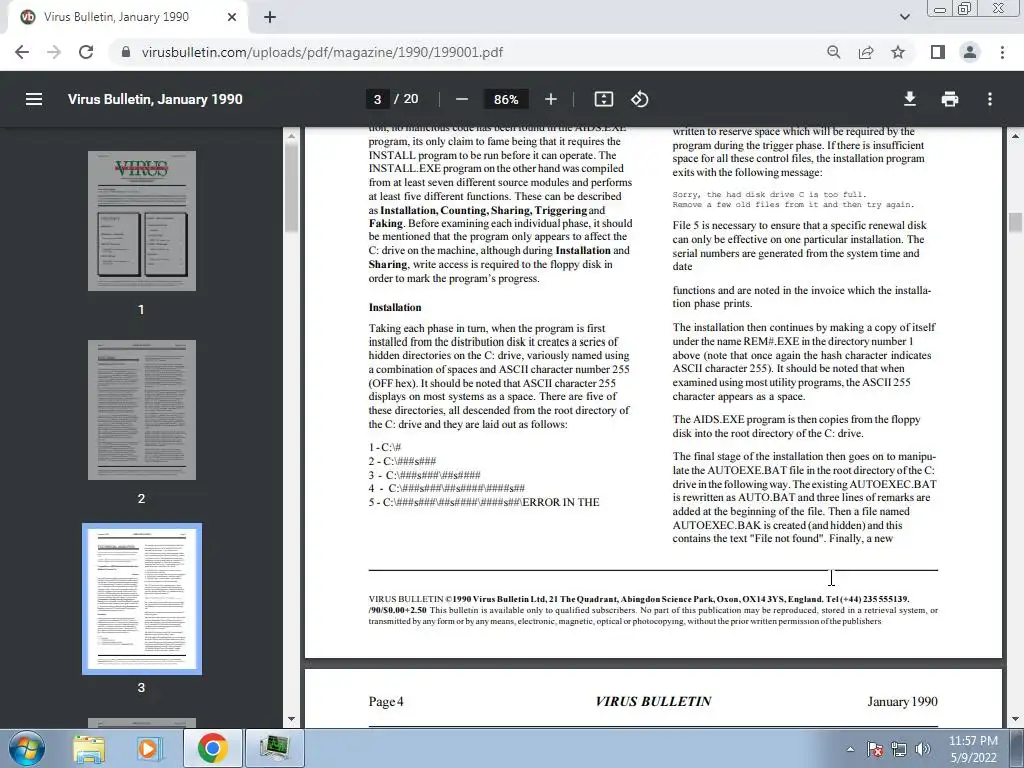Open page 1 thumbnail
The height and width of the screenshot is (768, 1024).
click(x=142, y=221)
